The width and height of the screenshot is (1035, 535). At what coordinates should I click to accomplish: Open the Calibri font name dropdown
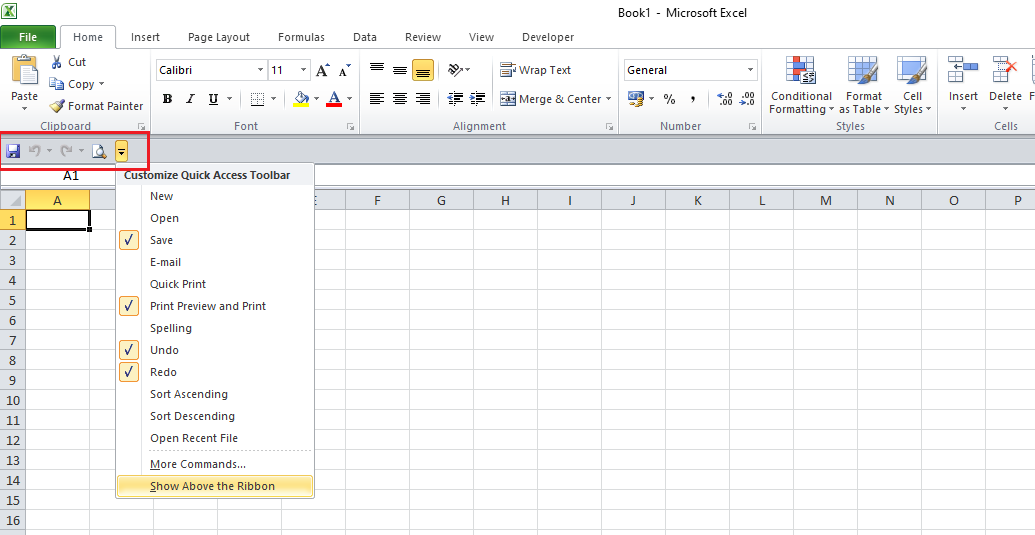260,70
